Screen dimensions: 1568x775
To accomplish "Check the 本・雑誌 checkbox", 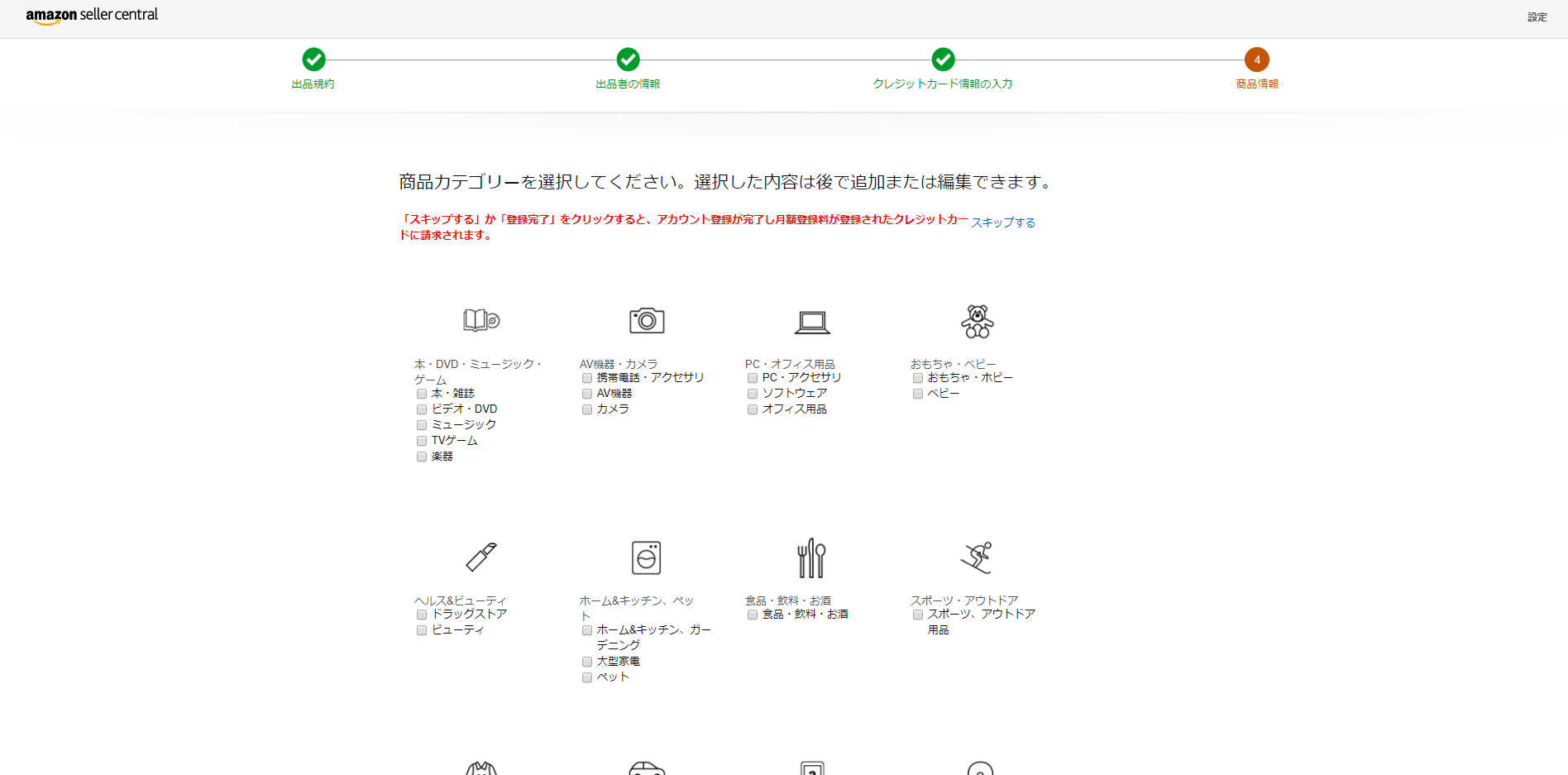I will [422, 394].
